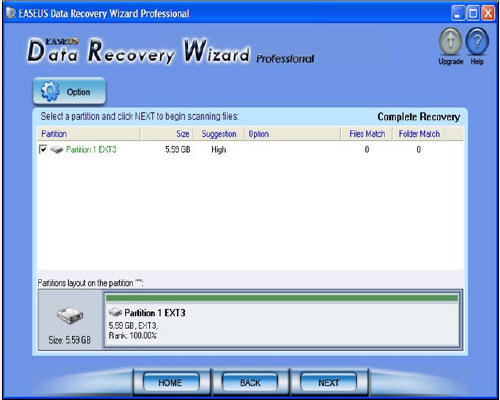Toggle the Partition 1 EXT3 checkbox
Image resolution: width=500 pixels, height=400 pixels.
coord(43,149)
